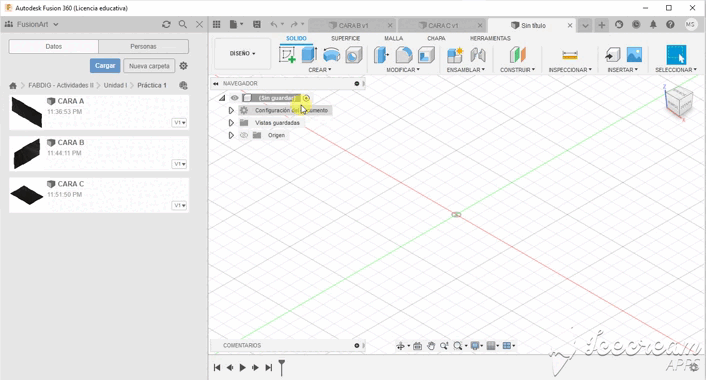Viewport: 706px width, 380px height.
Task: Open the Insertar dropdown menu
Action: pyautogui.click(x=623, y=70)
